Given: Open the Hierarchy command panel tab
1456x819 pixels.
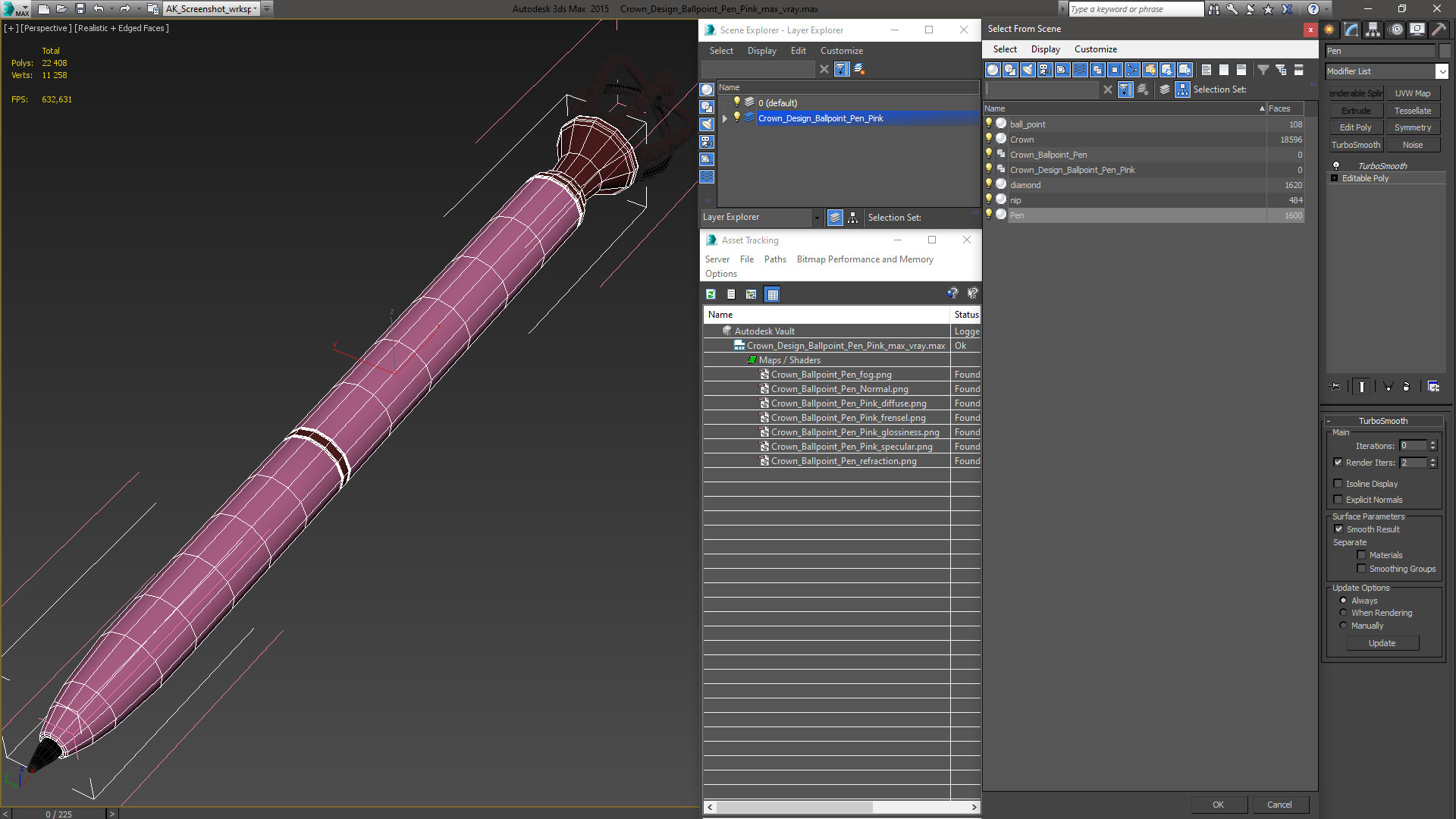Looking at the screenshot, I should coord(1373,30).
